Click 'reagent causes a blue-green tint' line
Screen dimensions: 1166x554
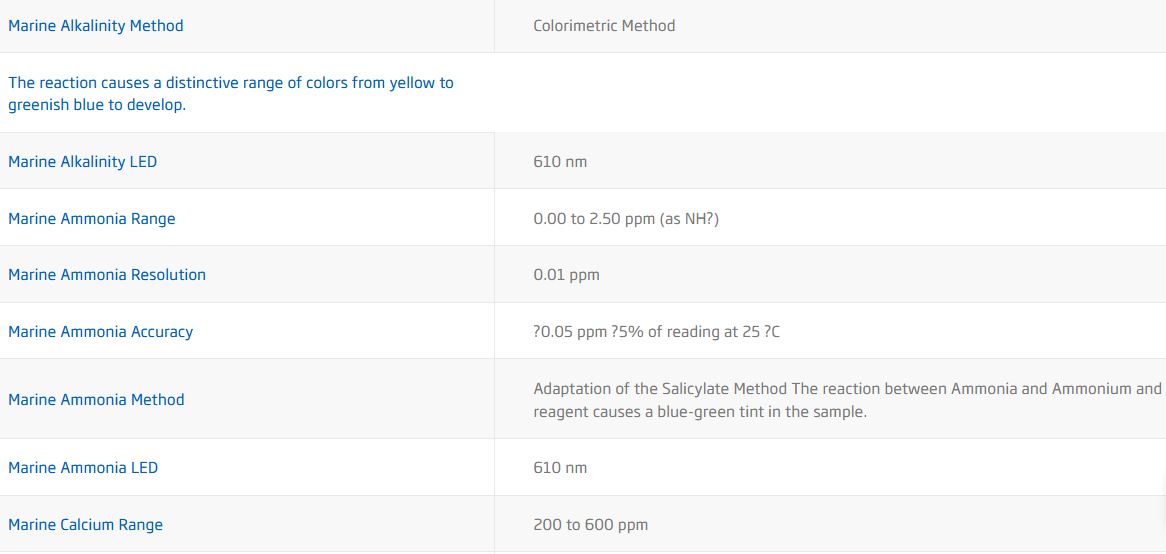click(700, 412)
